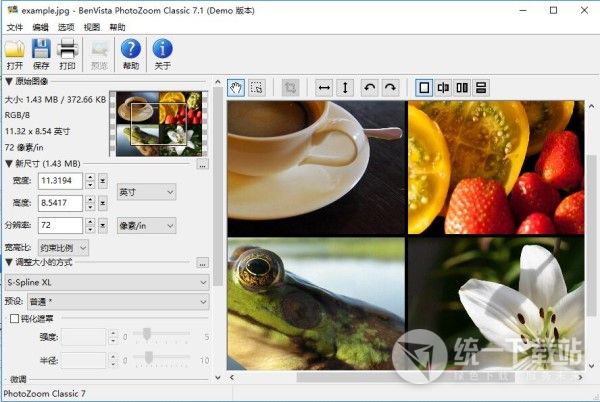Click the 打开 (Open) folder icon
The image size is (600, 402).
14,49
